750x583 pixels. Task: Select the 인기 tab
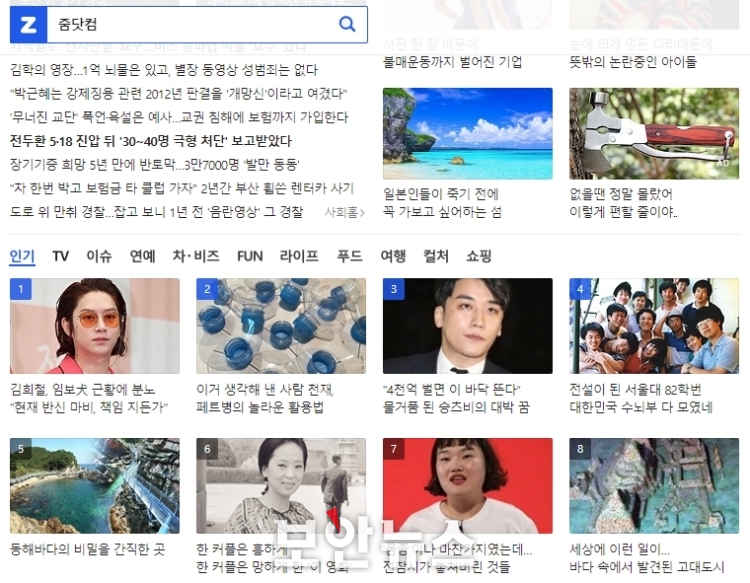pos(22,256)
